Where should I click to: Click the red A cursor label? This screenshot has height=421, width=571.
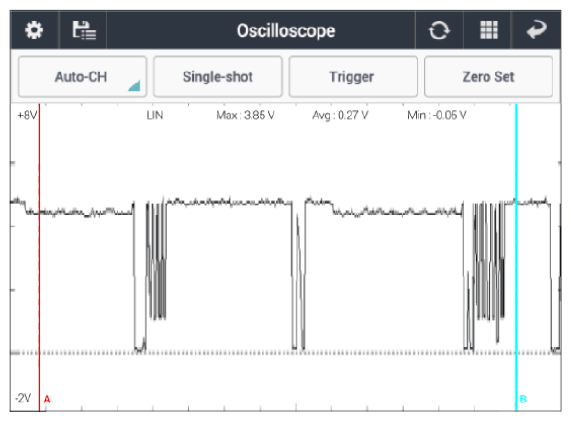tap(47, 399)
